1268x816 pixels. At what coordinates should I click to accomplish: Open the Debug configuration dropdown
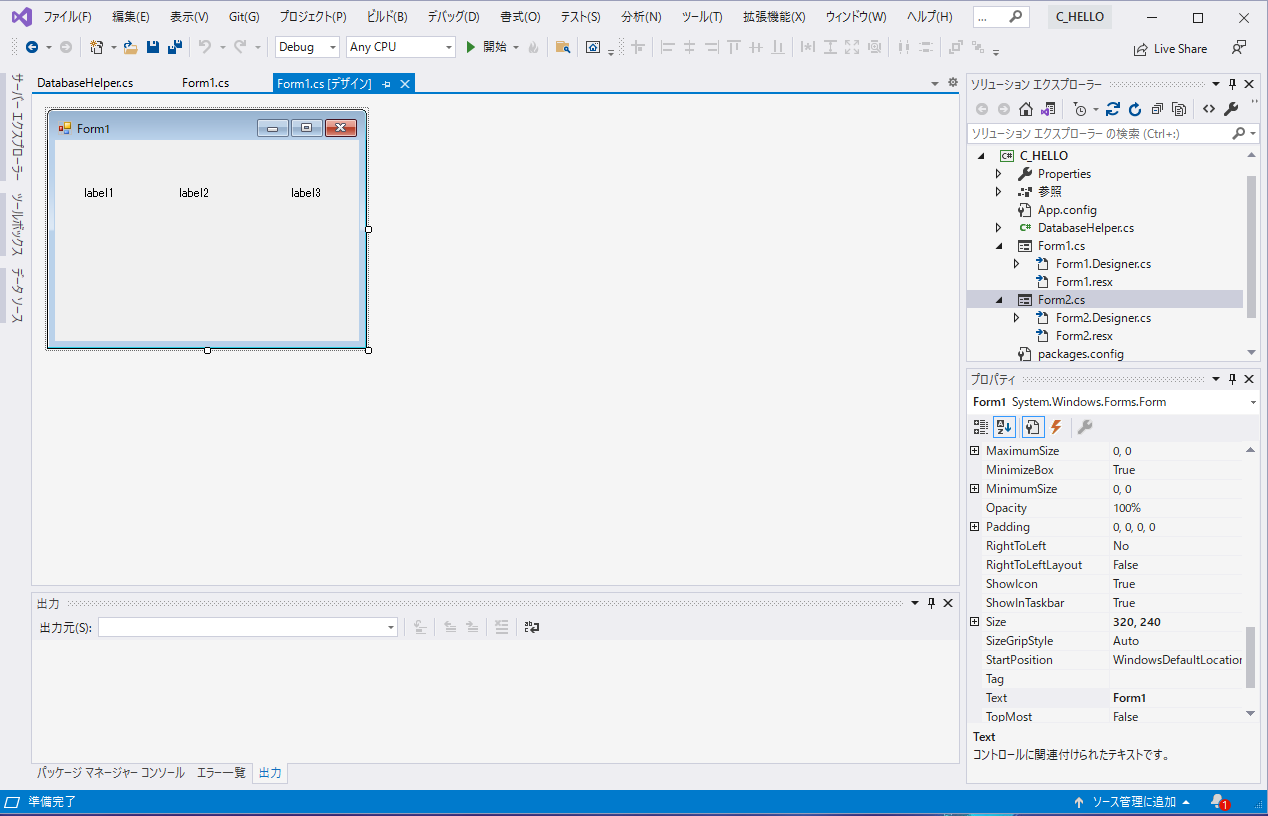307,47
